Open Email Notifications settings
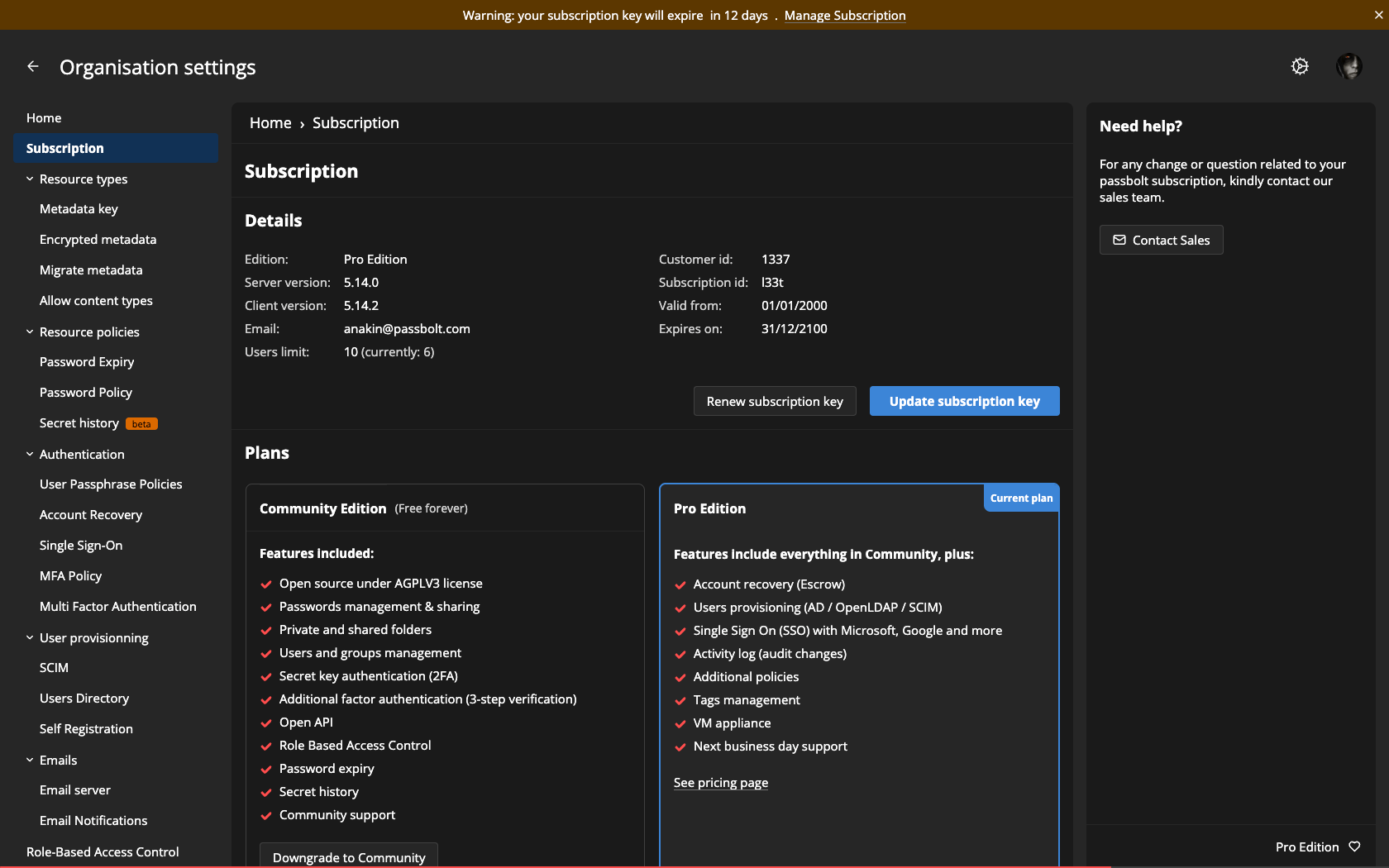The width and height of the screenshot is (1389, 868). [93, 821]
